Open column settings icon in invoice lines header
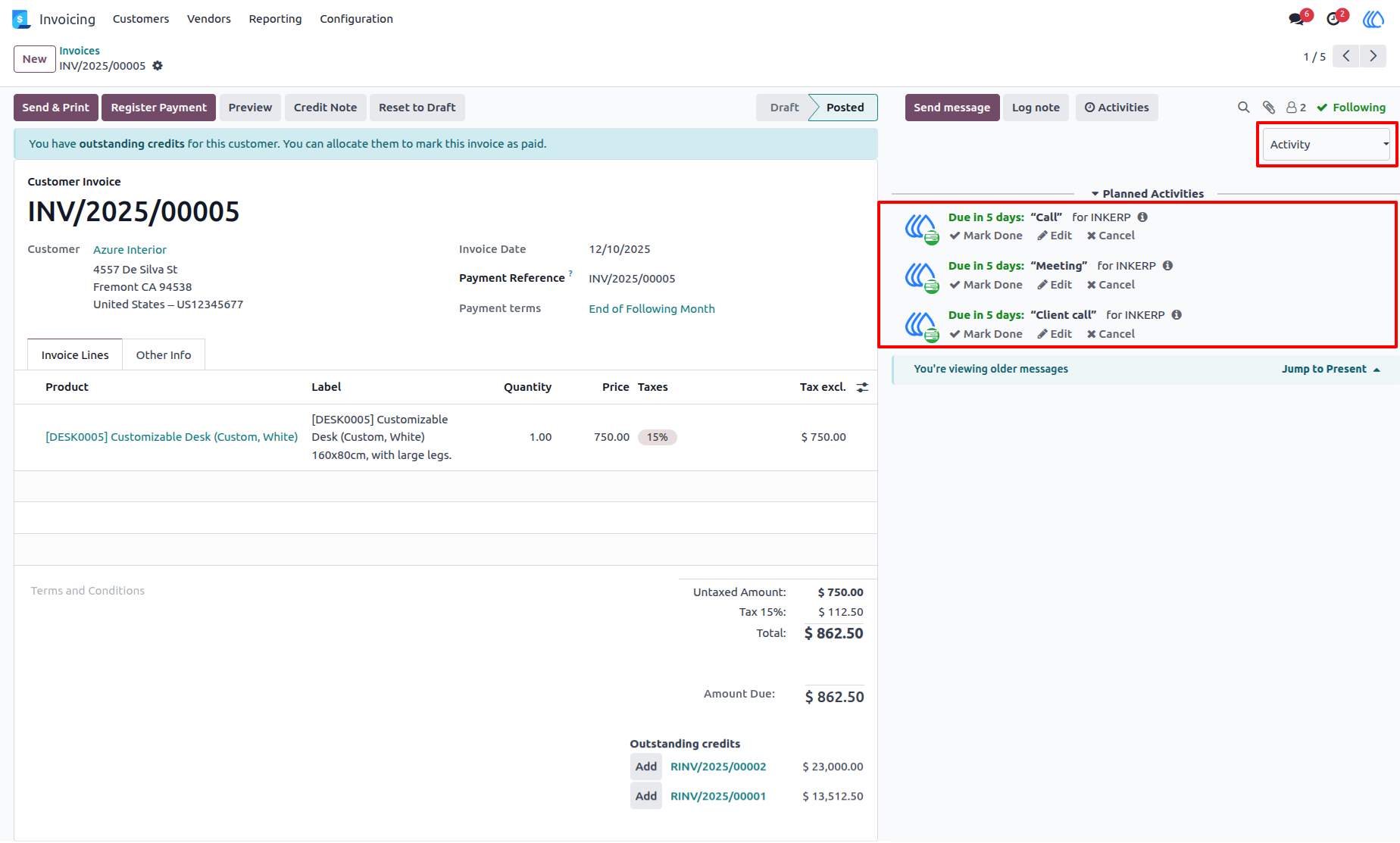Screen dimensions: 1400x843 pos(862,387)
